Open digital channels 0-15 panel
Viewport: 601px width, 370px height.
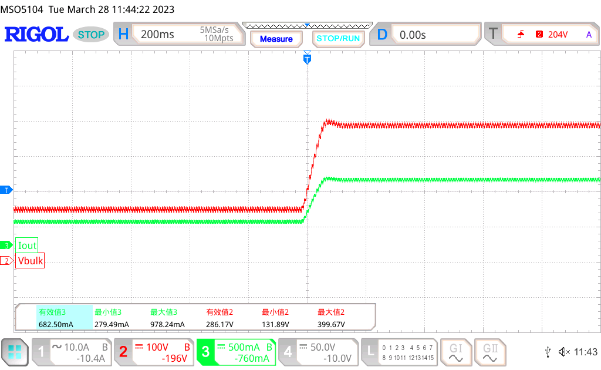pyautogui.click(x=408, y=352)
